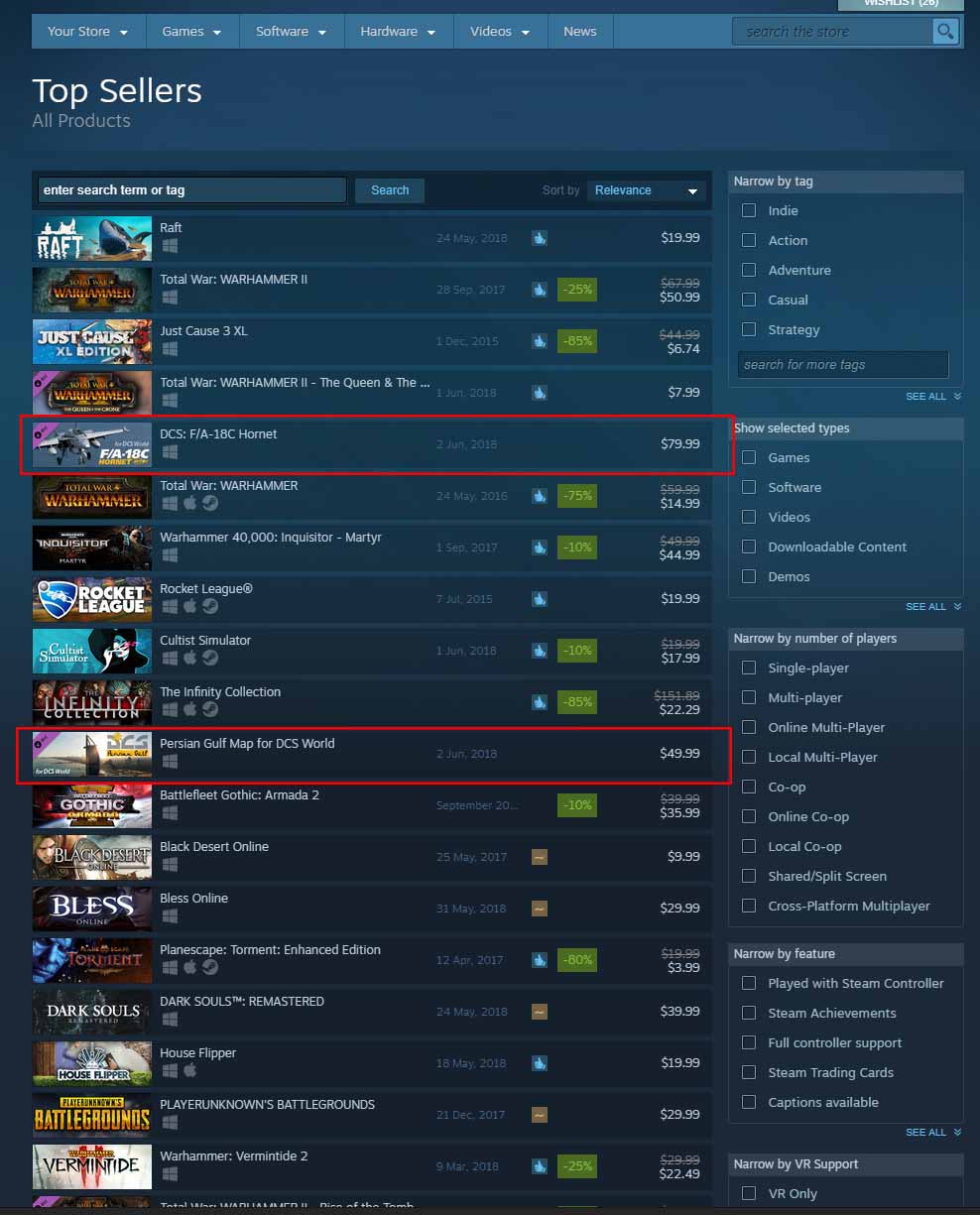
Task: Click the mixed review icon for PLAYERUNKNOWN'S BATTLEGROUNDS
Action: (x=540, y=1115)
